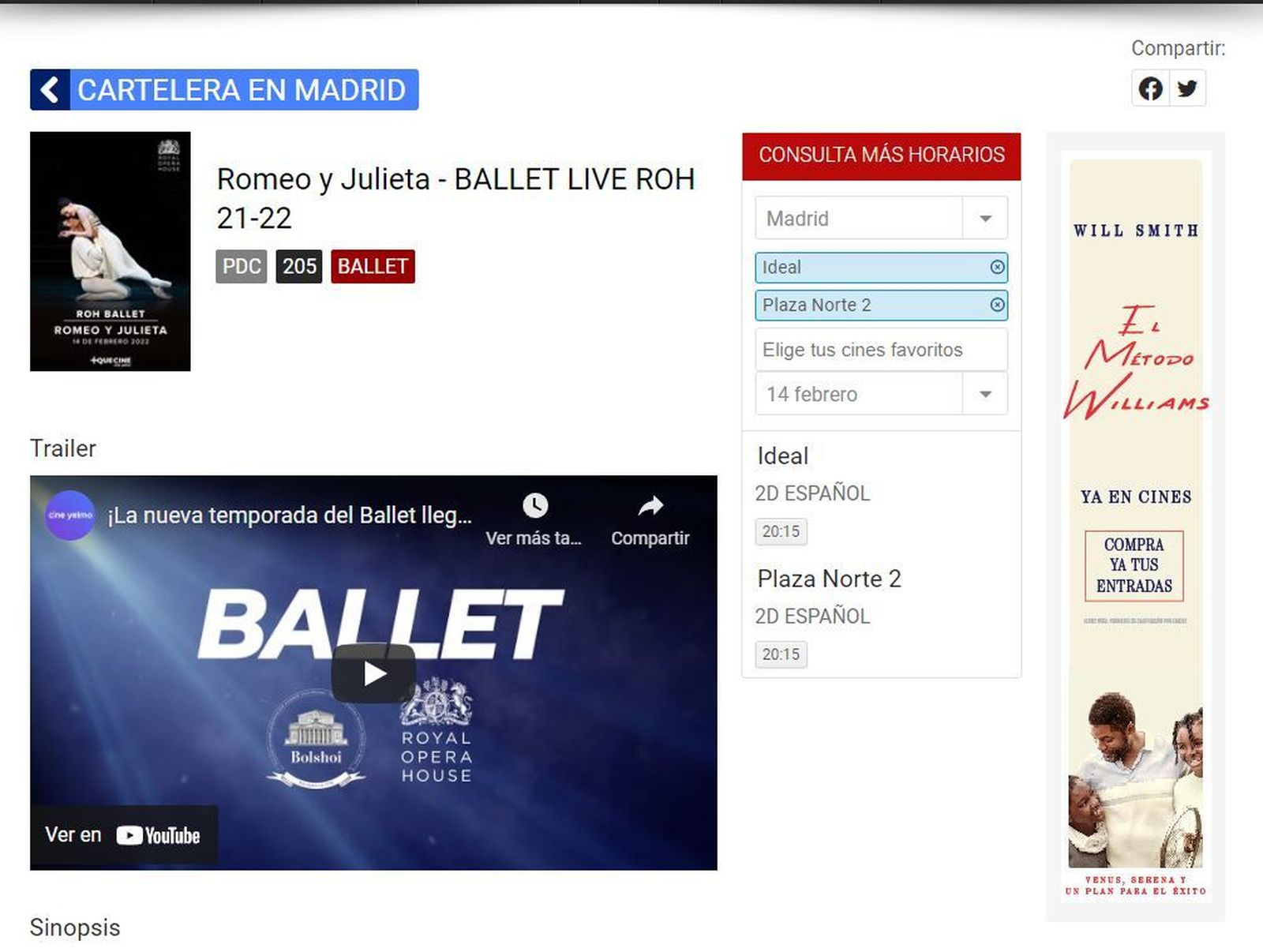Click 2D ESPAÑOL label under Plaza Norte 2
The image size is (1263, 952).
tap(812, 617)
